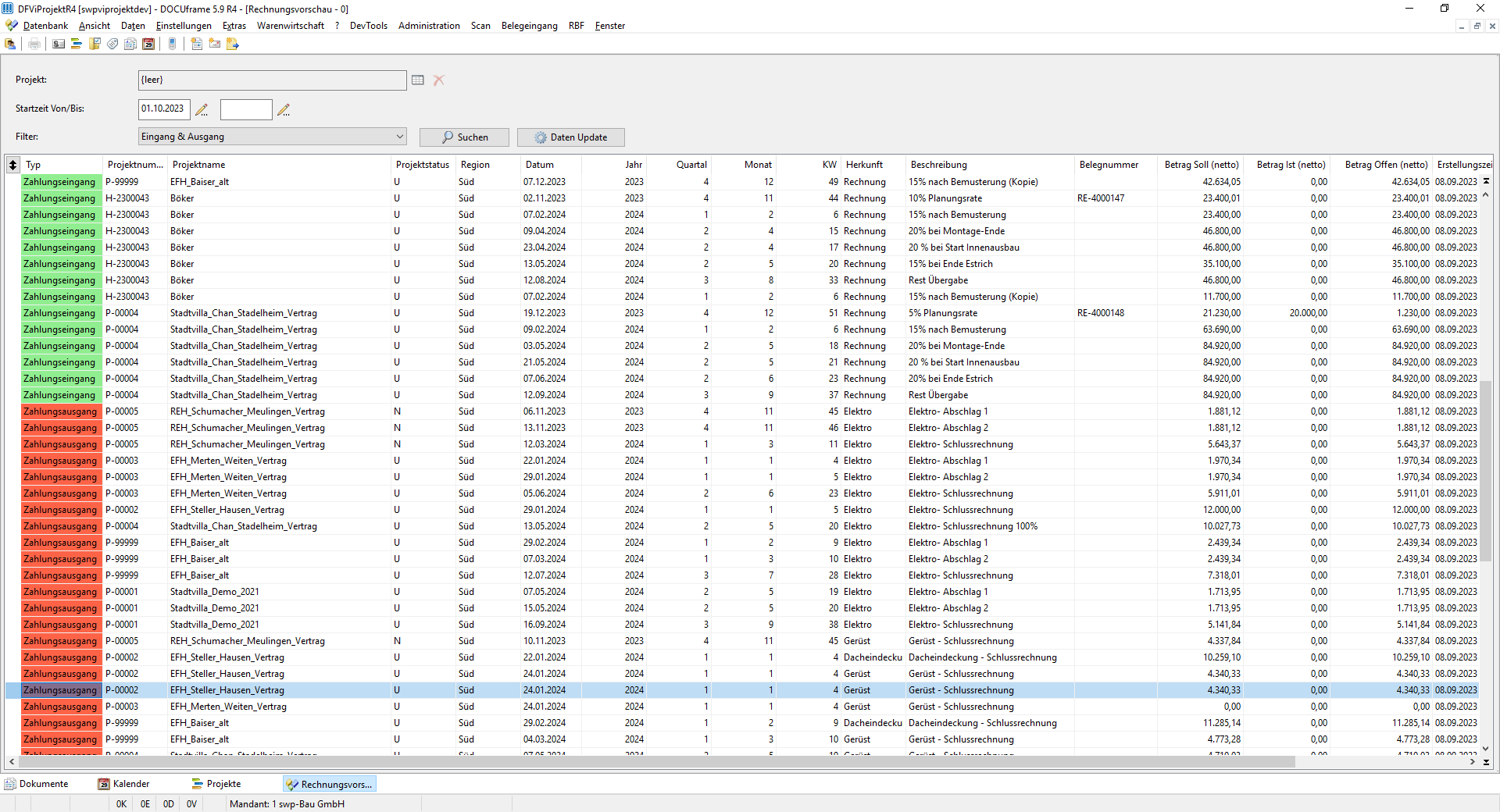Click Mandant: 1 swp-Bau GmbH in status bar
Viewport: 1500px width, 812px height.
(x=287, y=804)
